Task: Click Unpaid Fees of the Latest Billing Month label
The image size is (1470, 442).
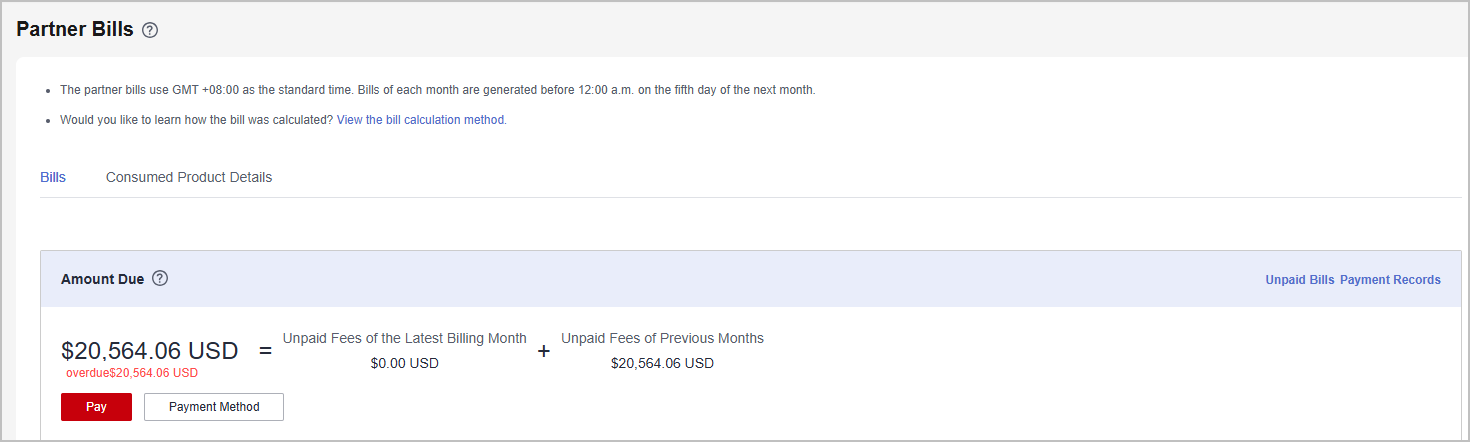Action: (404, 338)
